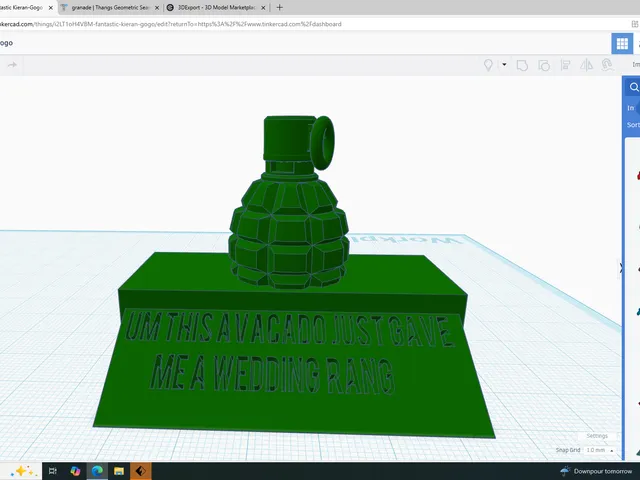Viewport: 640px width, 480px height.
Task: Close the Tinkercad Kieran-Gogo tab
Action: coord(51,8)
